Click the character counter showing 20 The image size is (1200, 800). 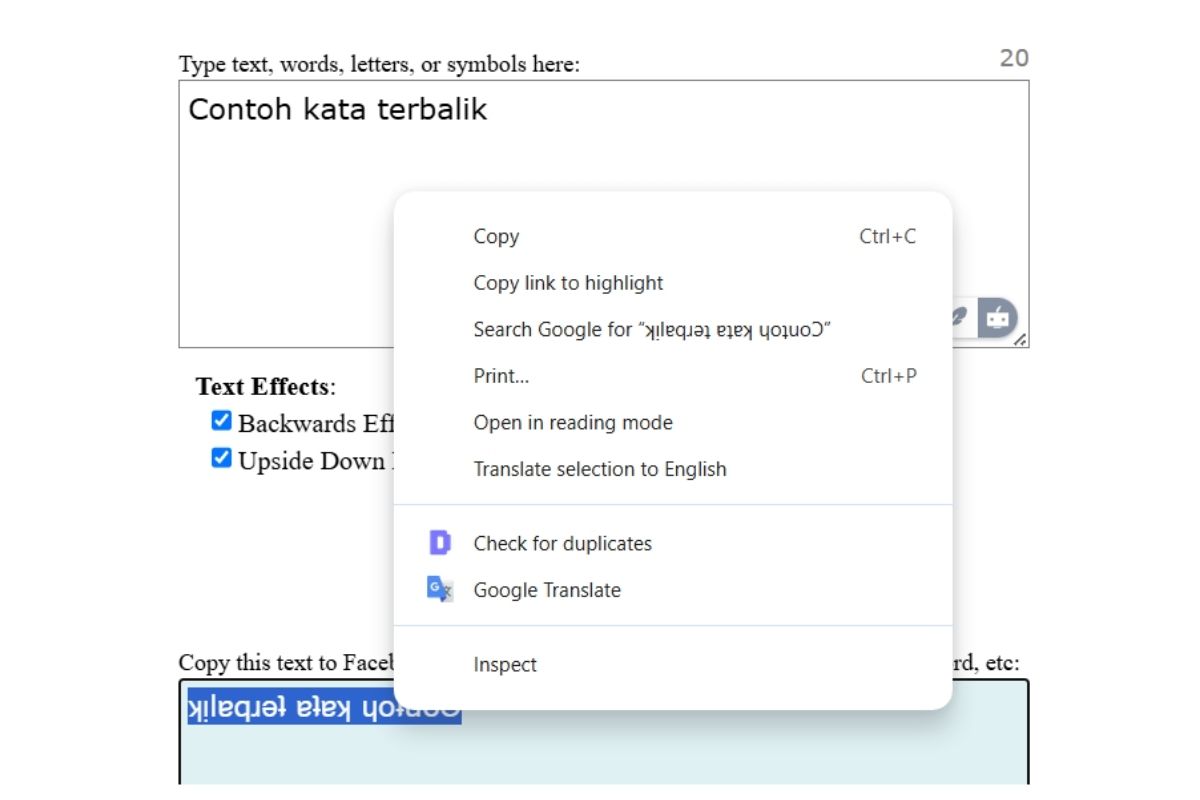point(1013,58)
